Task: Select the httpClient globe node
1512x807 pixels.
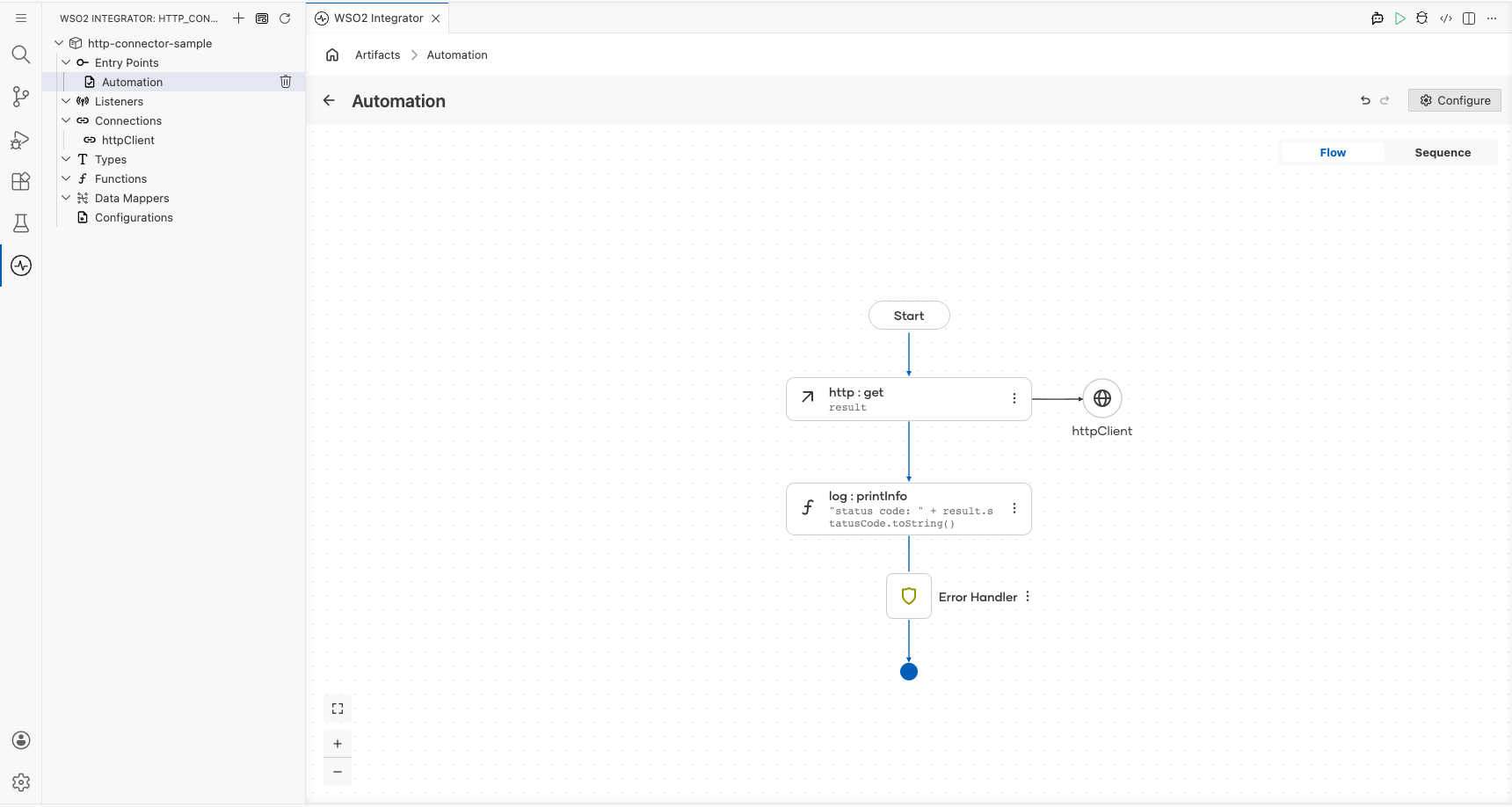Action: 1102,398
